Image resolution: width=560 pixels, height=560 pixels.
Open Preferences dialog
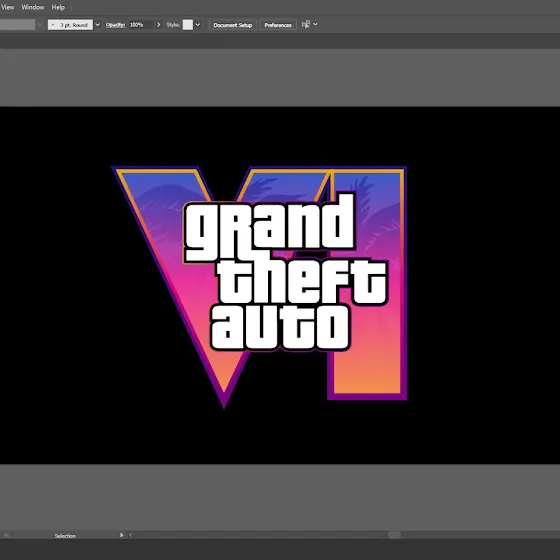278,25
